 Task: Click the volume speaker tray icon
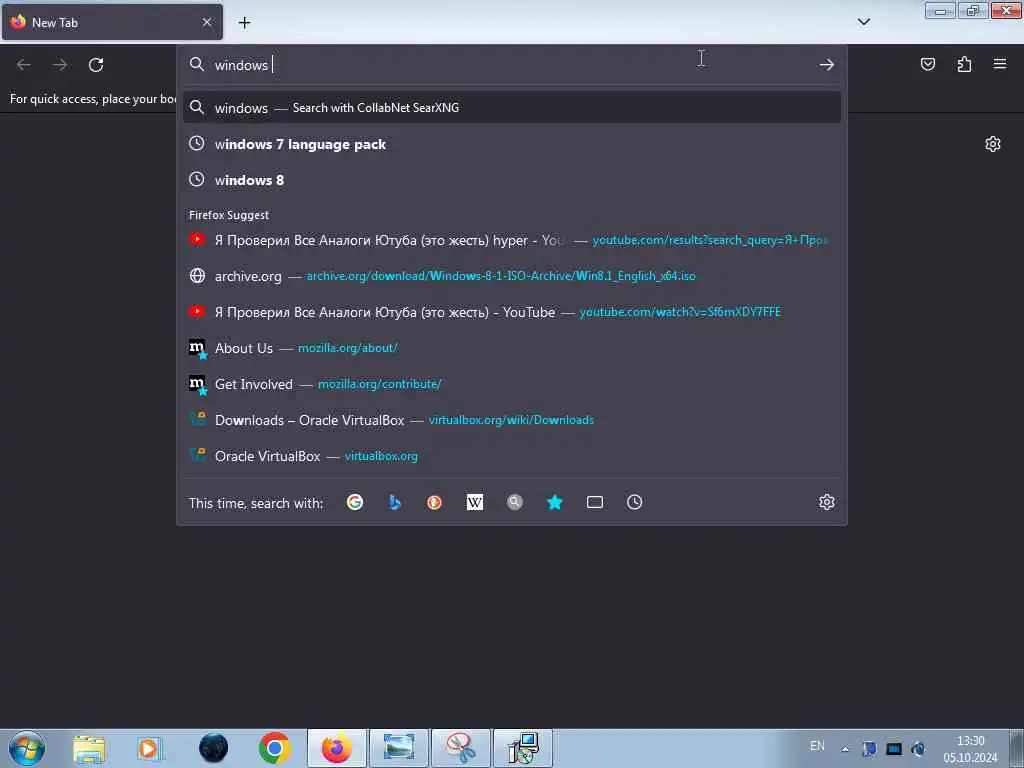point(918,749)
